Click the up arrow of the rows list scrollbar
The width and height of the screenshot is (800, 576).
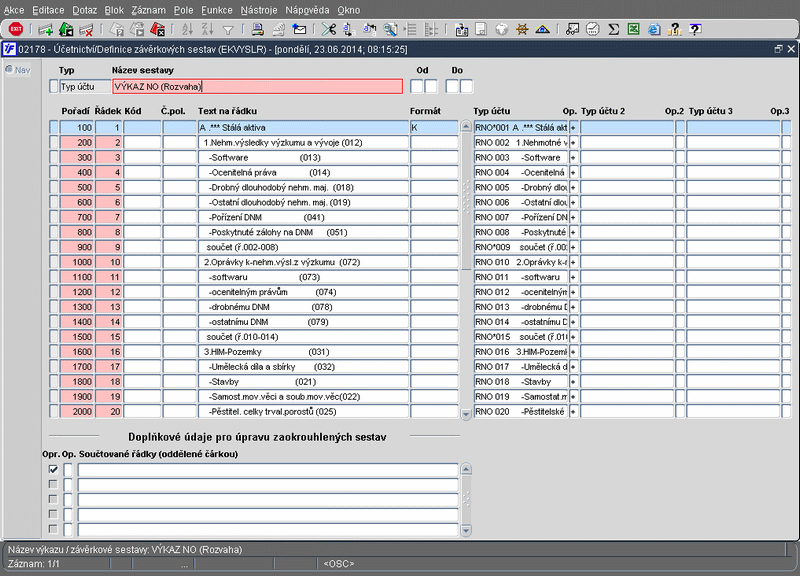pos(466,127)
